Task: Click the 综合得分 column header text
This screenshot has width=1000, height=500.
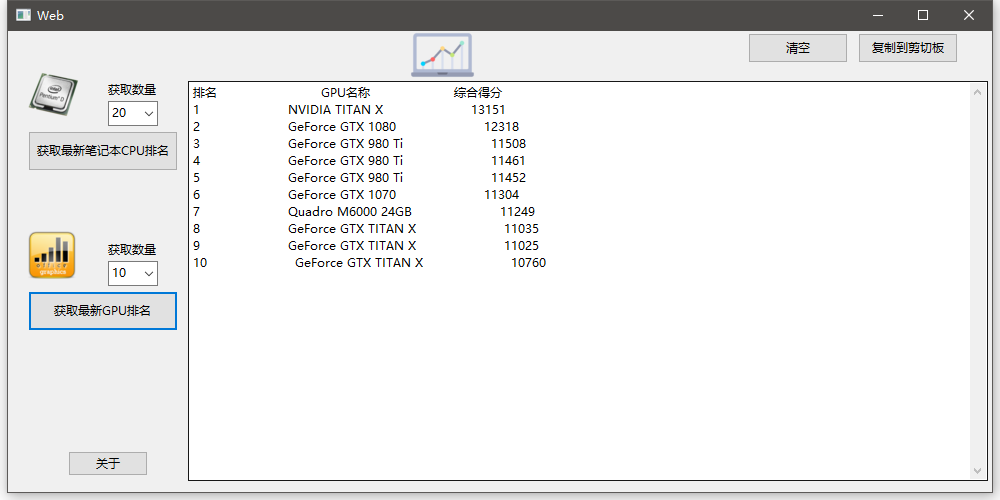Action: pyautogui.click(x=478, y=93)
